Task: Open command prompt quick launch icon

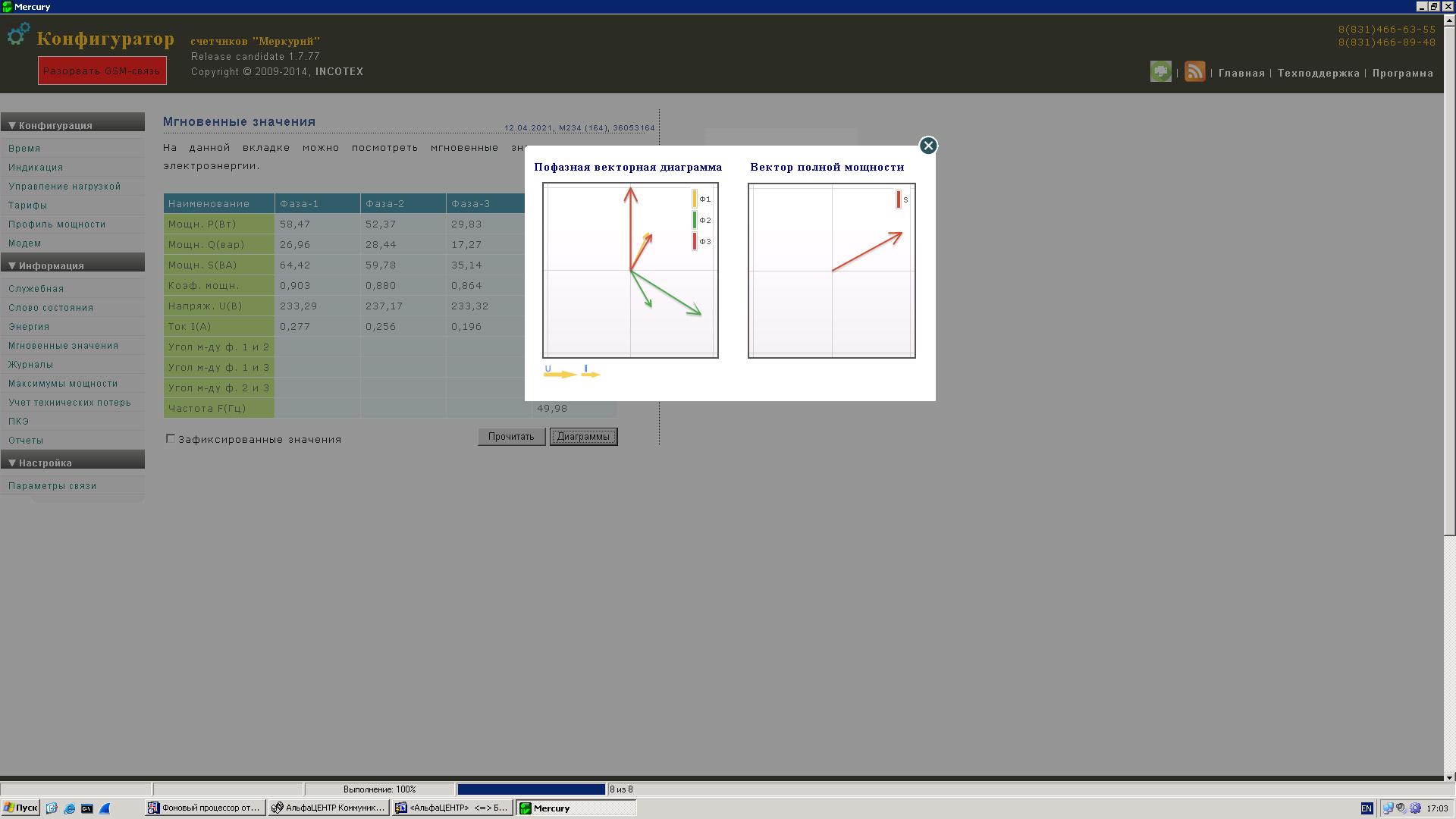Action: pyautogui.click(x=86, y=808)
